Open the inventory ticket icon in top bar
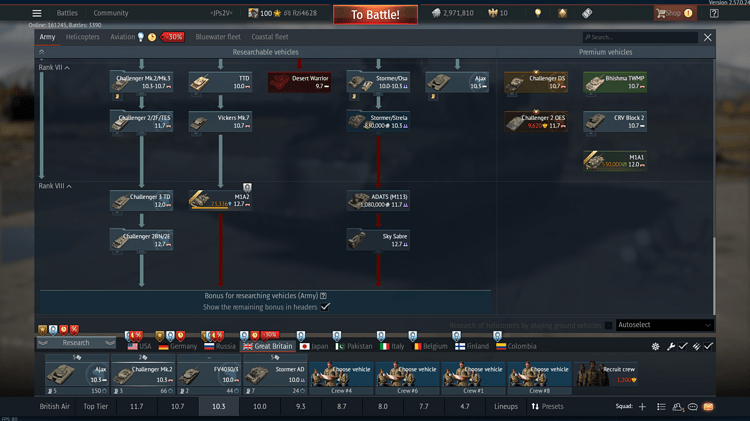 [587, 13]
